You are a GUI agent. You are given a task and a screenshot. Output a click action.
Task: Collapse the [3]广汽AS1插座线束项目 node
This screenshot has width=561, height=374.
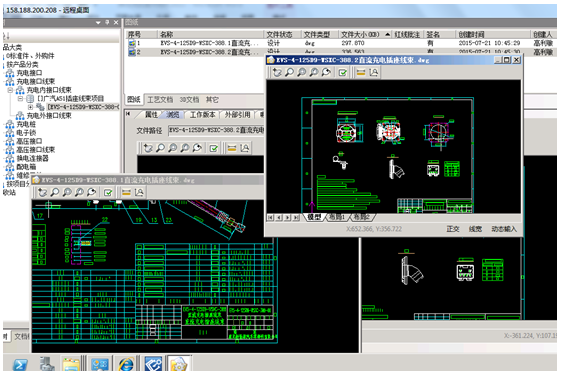[x=20, y=98]
